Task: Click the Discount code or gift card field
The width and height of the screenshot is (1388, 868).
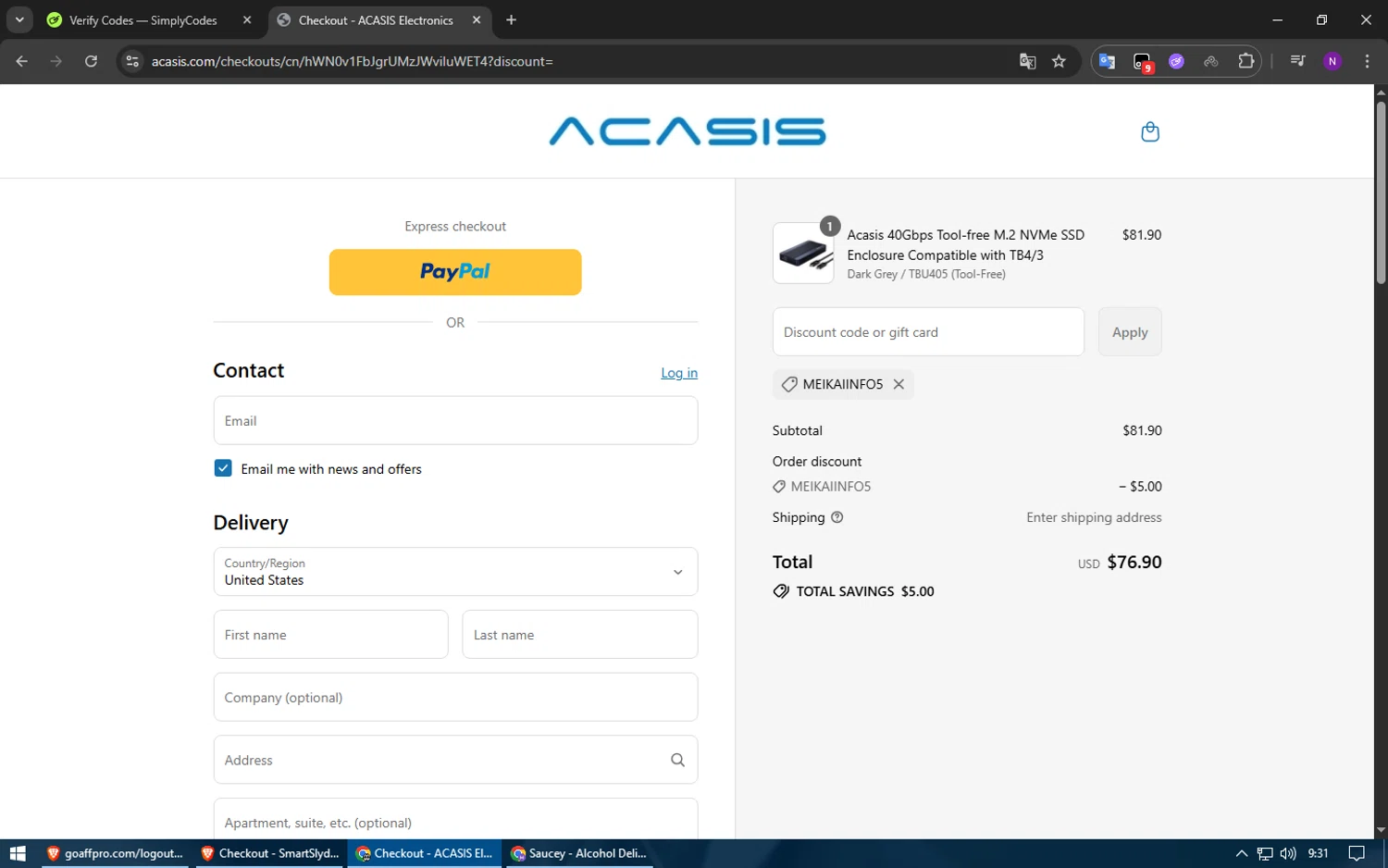Action: point(928,331)
